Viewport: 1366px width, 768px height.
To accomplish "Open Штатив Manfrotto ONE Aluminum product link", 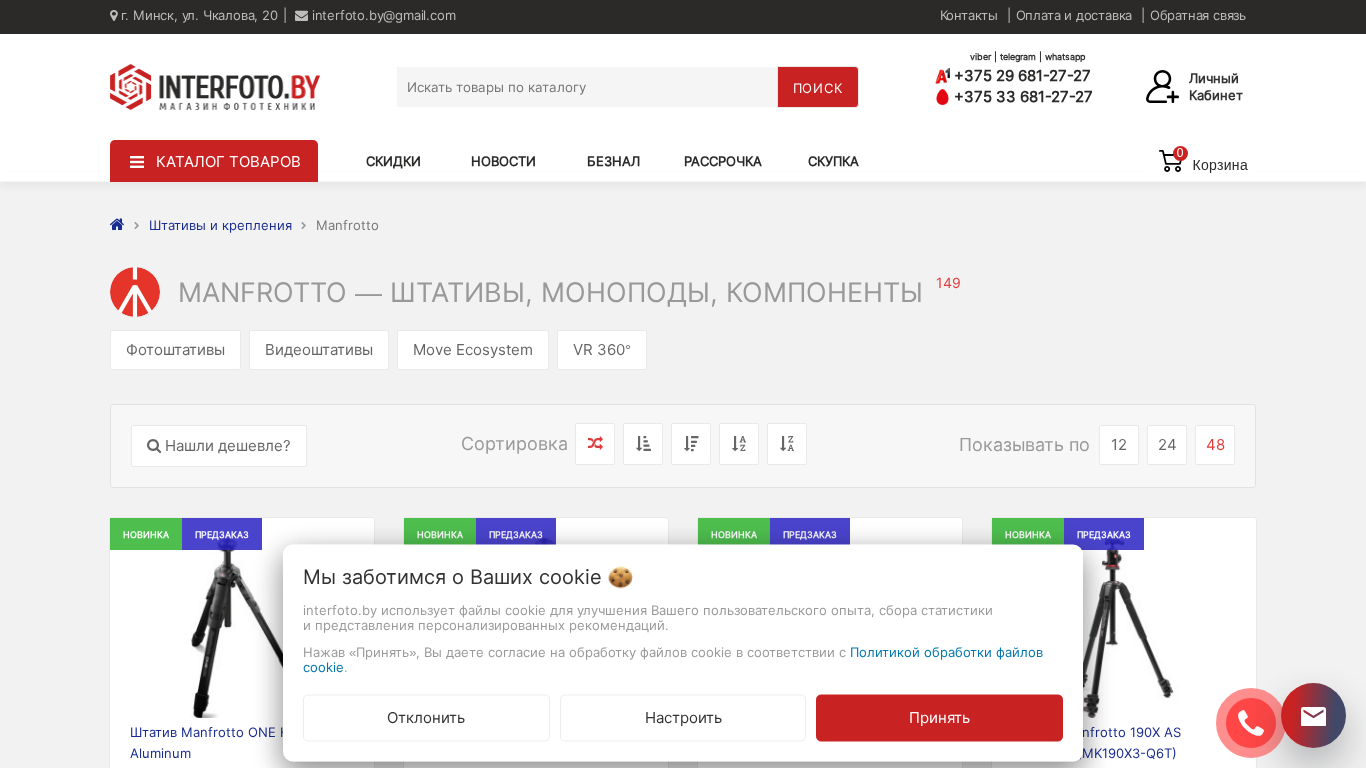I will click(x=206, y=743).
